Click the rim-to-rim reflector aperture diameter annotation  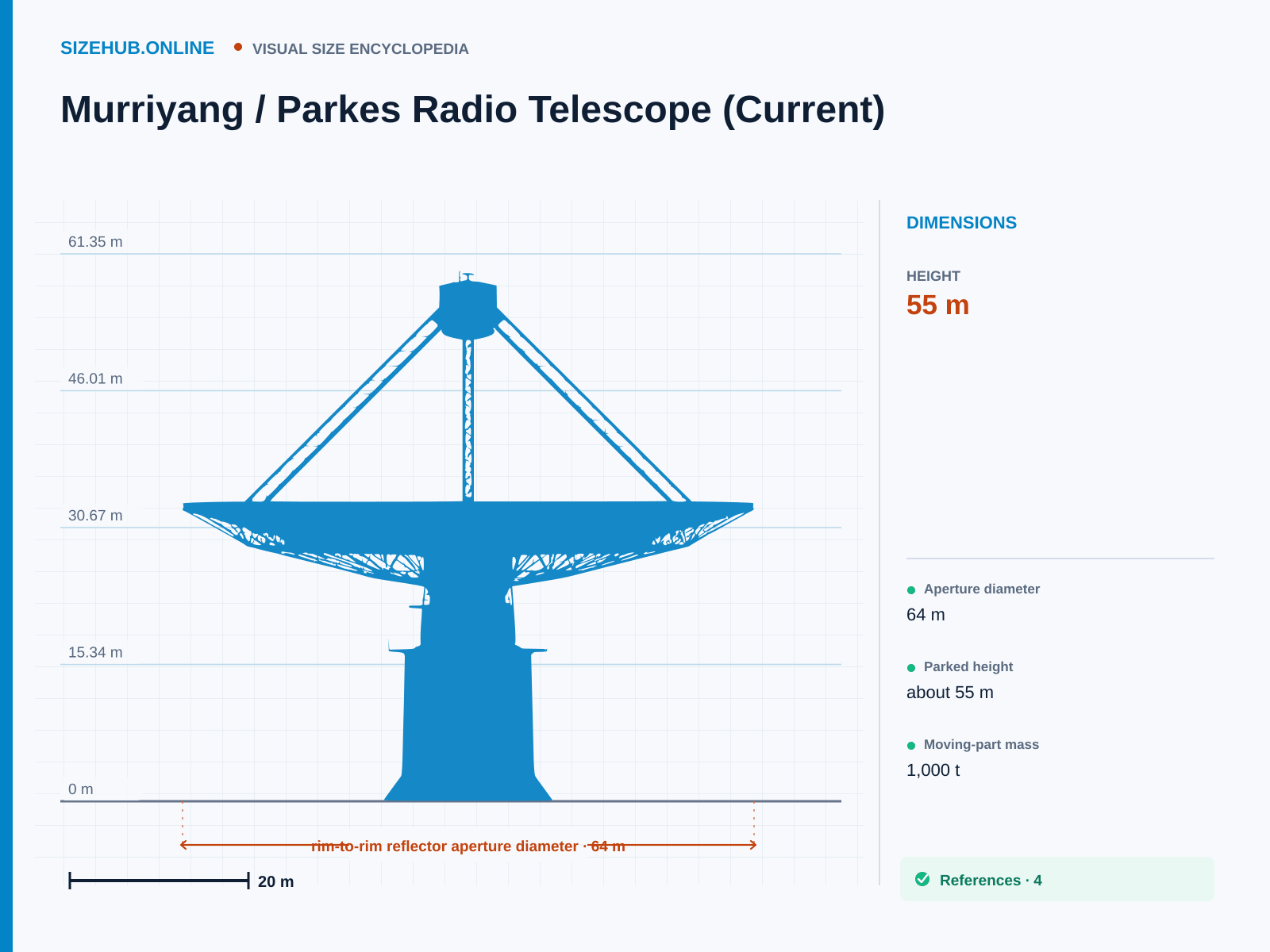tap(468, 846)
